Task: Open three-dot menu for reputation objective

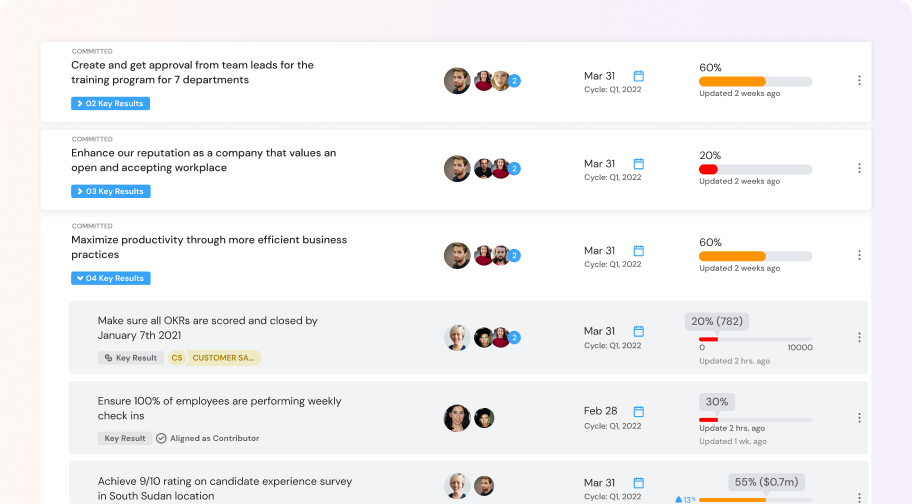Action: click(x=859, y=169)
